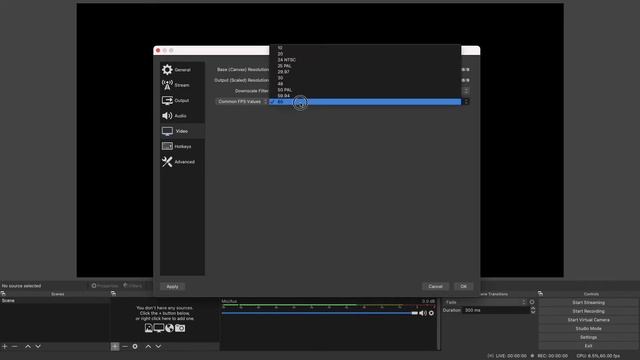Open Mic/Aux audio settings gear
This screenshot has width=640, height=360.
pos(431,313)
